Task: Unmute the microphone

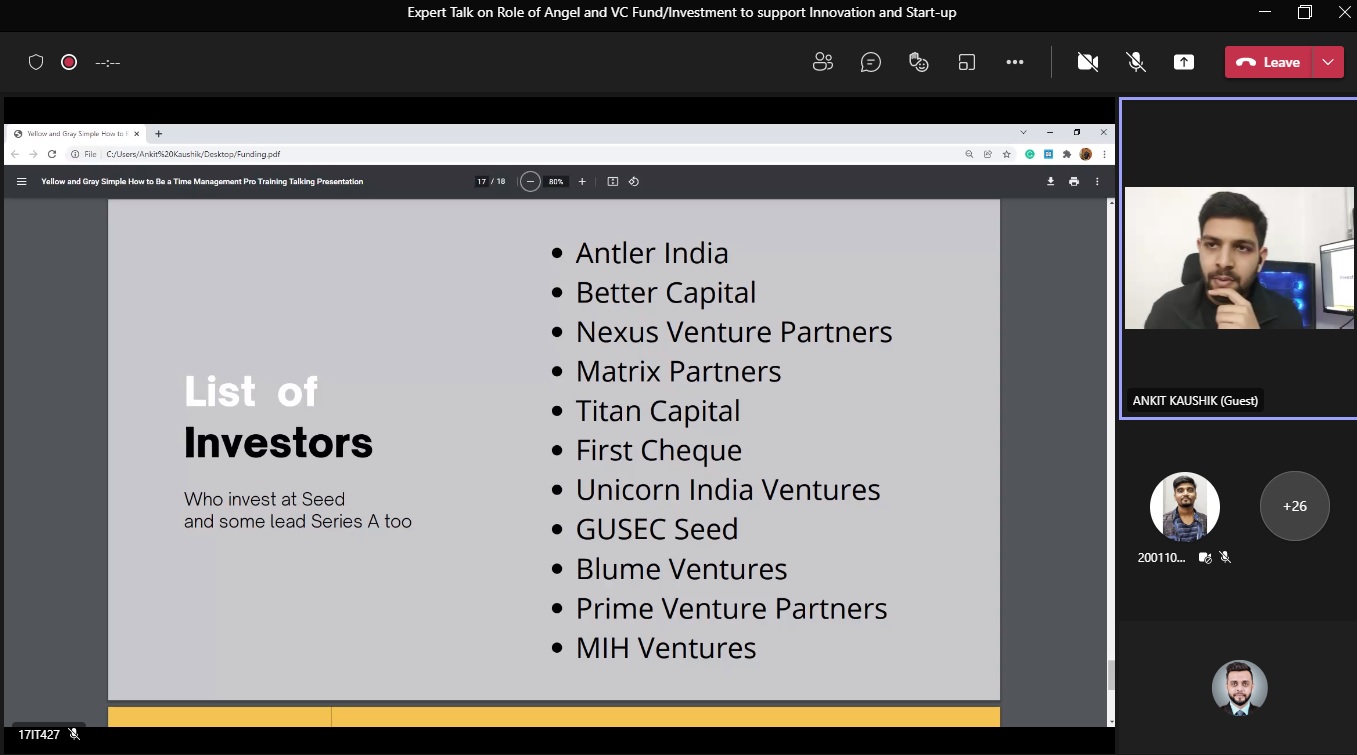Action: (1136, 62)
